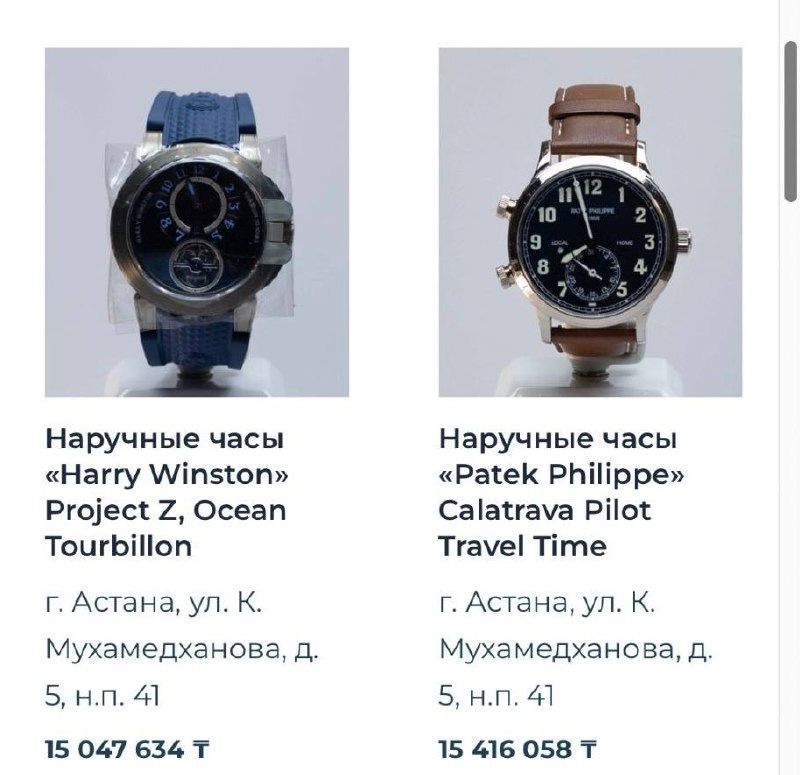The image size is (800, 775).
Task: Click the scrollbar track below the thumb
Action: (x=791, y=485)
